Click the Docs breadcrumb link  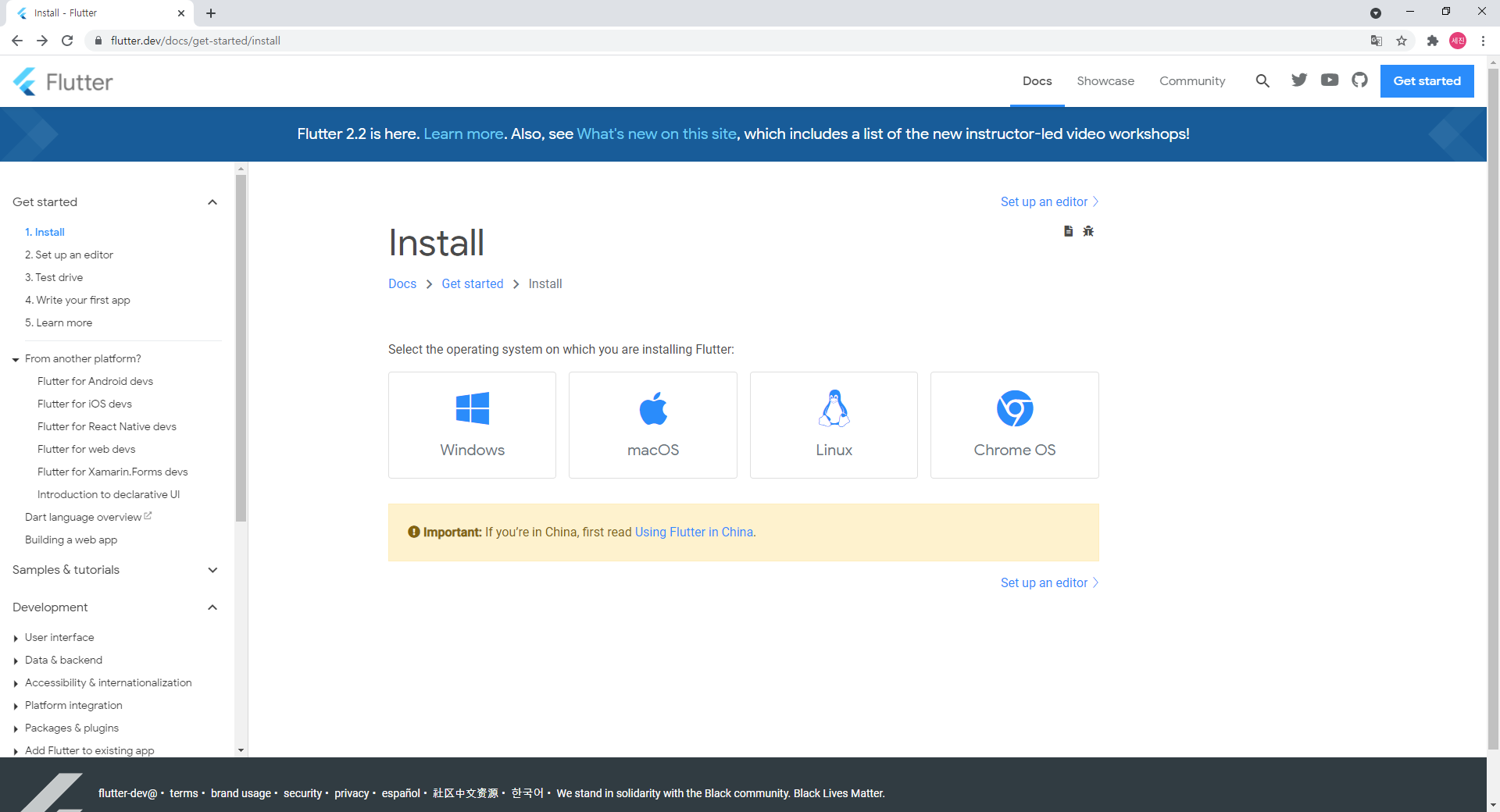(402, 283)
